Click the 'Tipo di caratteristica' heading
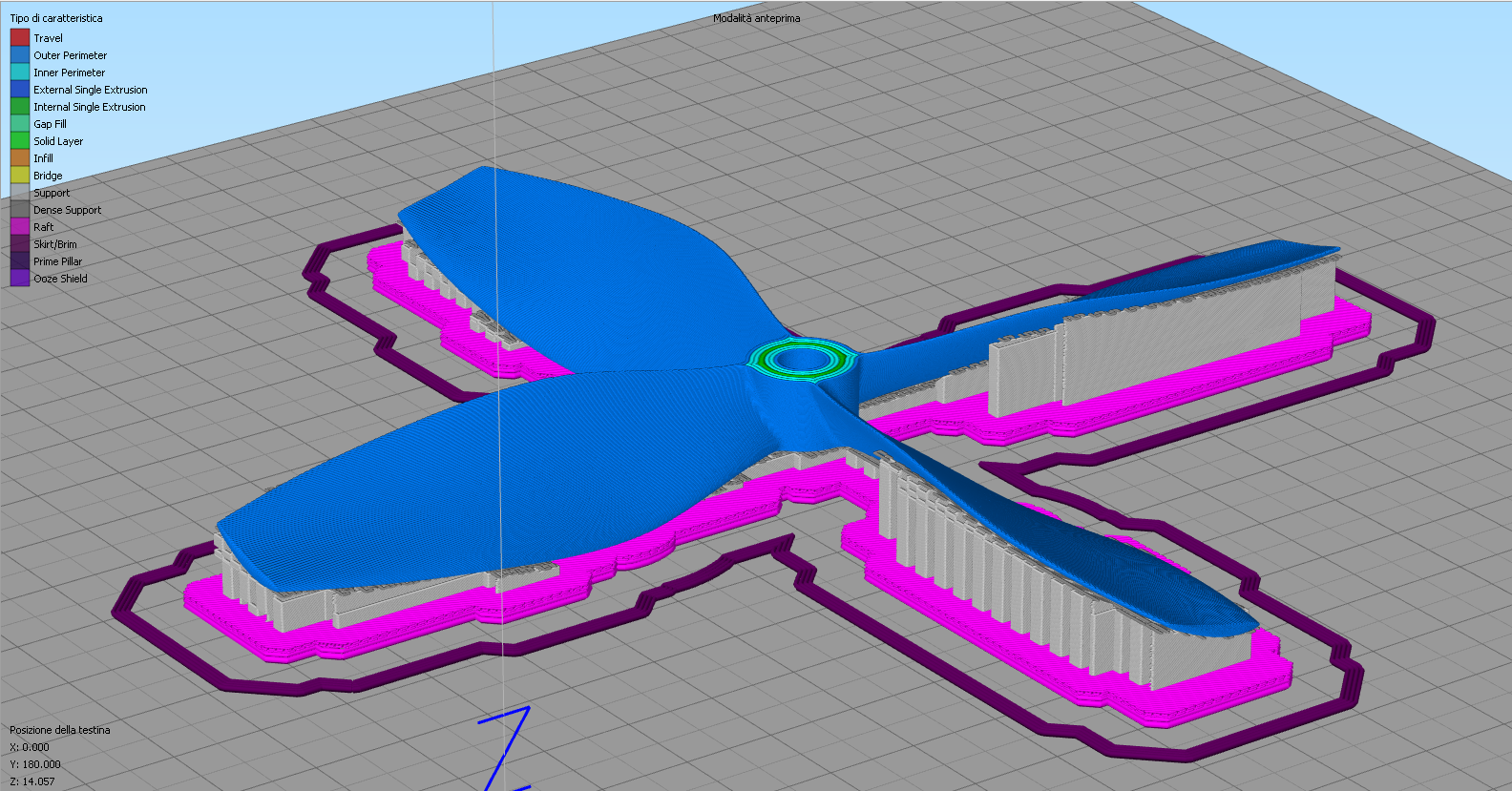Viewport: 1512px width, 791px height. [56, 18]
